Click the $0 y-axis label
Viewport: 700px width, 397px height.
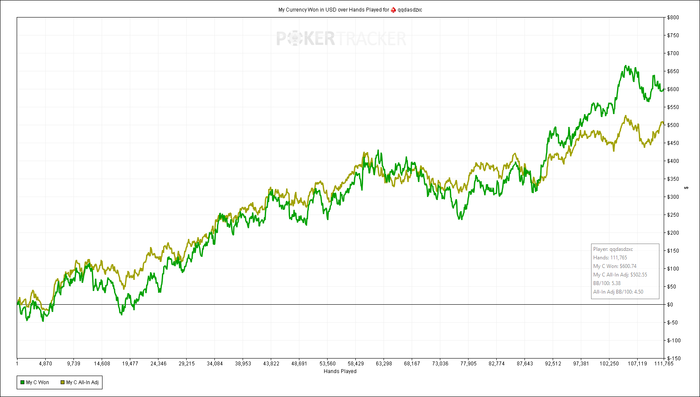pyautogui.click(x=671, y=305)
